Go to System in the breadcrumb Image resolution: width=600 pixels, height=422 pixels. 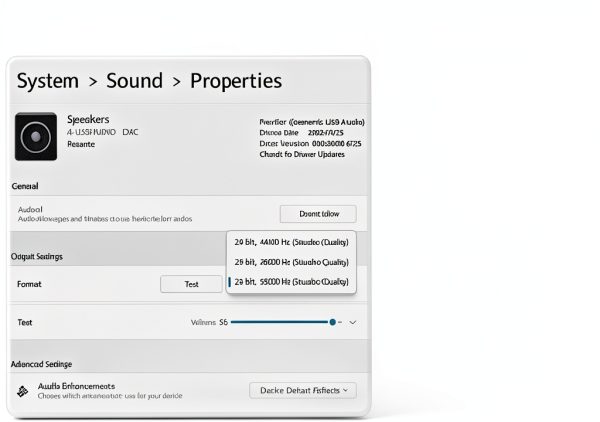click(48, 81)
